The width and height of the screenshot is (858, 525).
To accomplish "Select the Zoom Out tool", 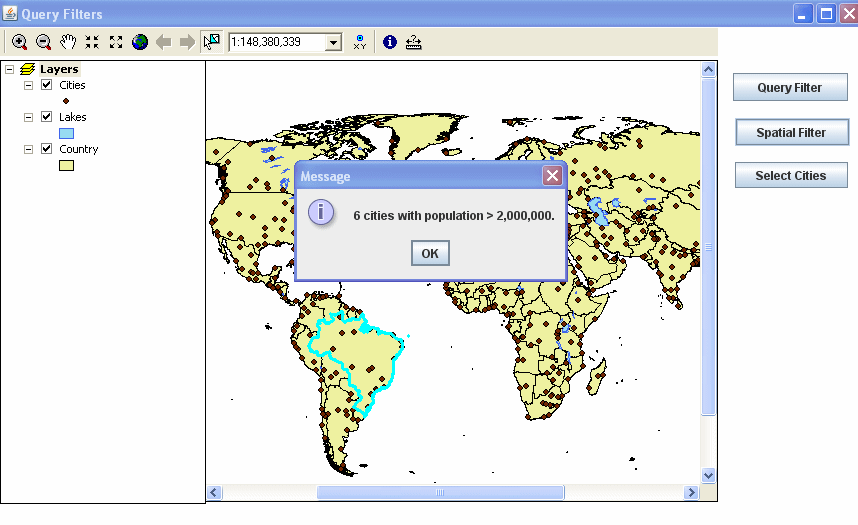I will click(43, 42).
